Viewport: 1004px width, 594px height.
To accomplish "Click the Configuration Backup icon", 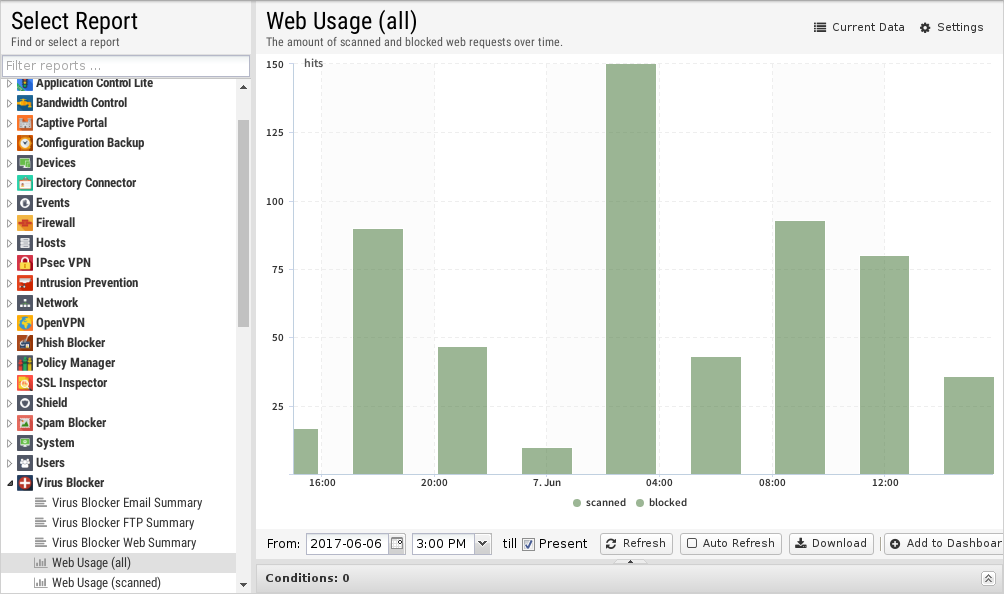I will coord(24,143).
